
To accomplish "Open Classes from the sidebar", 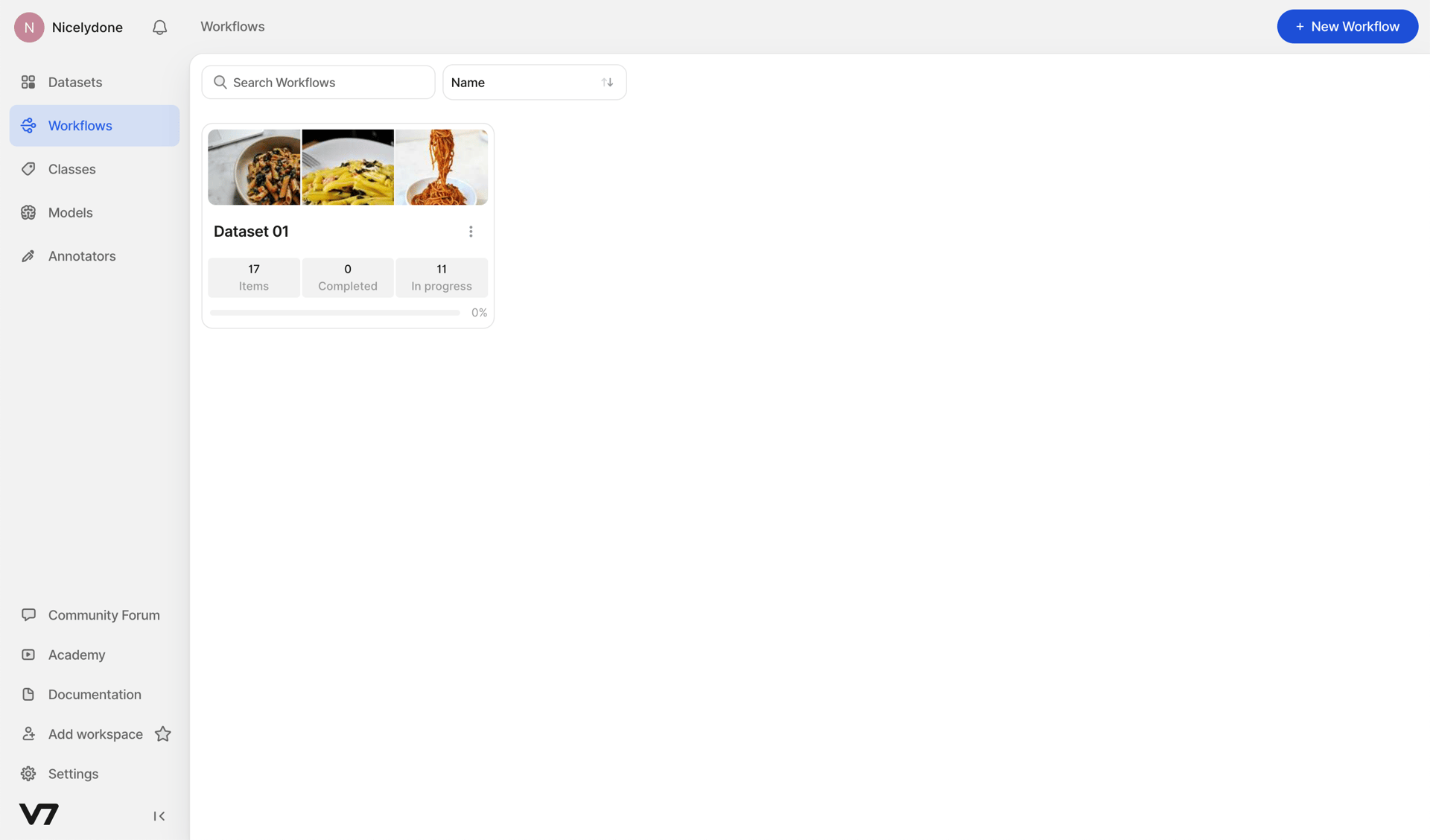I will click(71, 169).
